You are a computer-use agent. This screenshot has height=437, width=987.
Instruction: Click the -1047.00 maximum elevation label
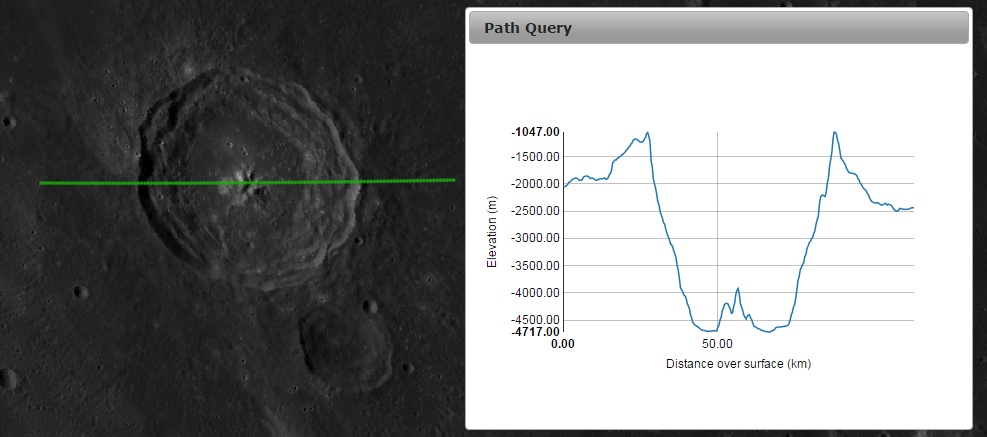535,132
